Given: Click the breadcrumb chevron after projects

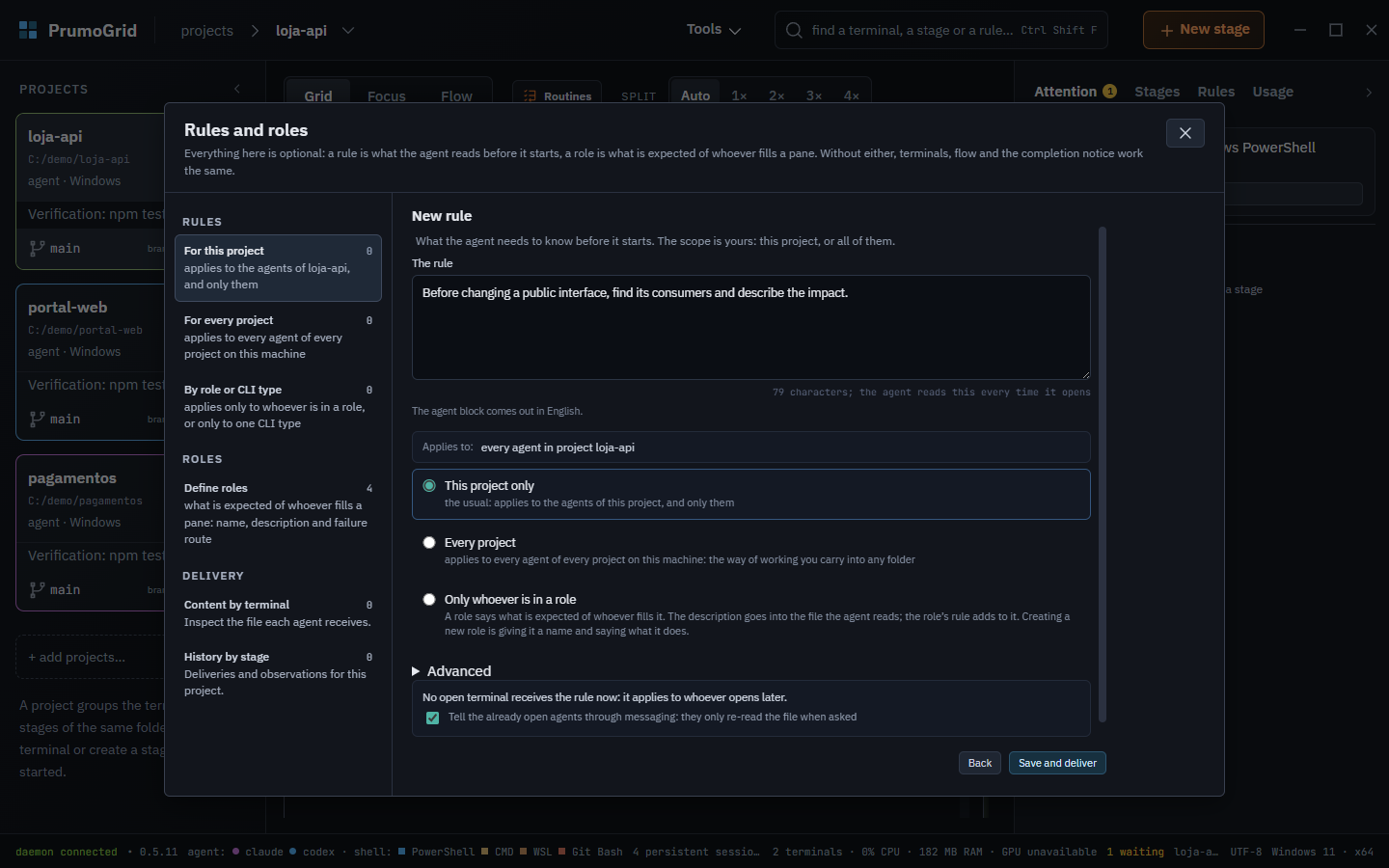Looking at the screenshot, I should [255, 31].
